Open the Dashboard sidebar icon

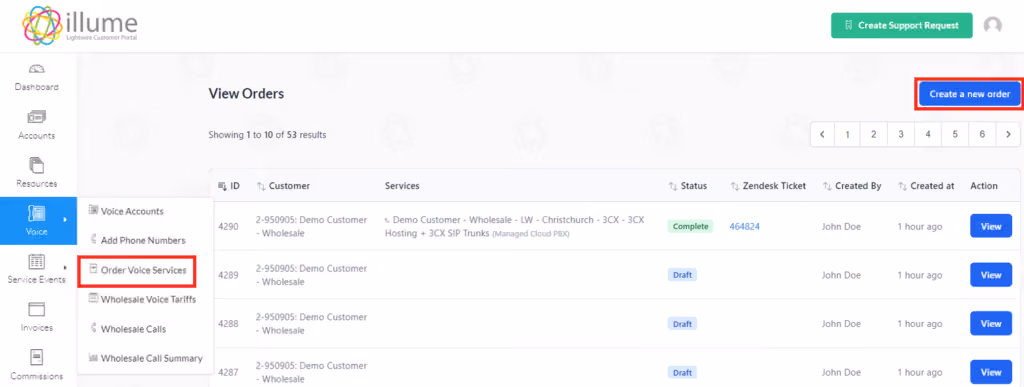coord(37,69)
